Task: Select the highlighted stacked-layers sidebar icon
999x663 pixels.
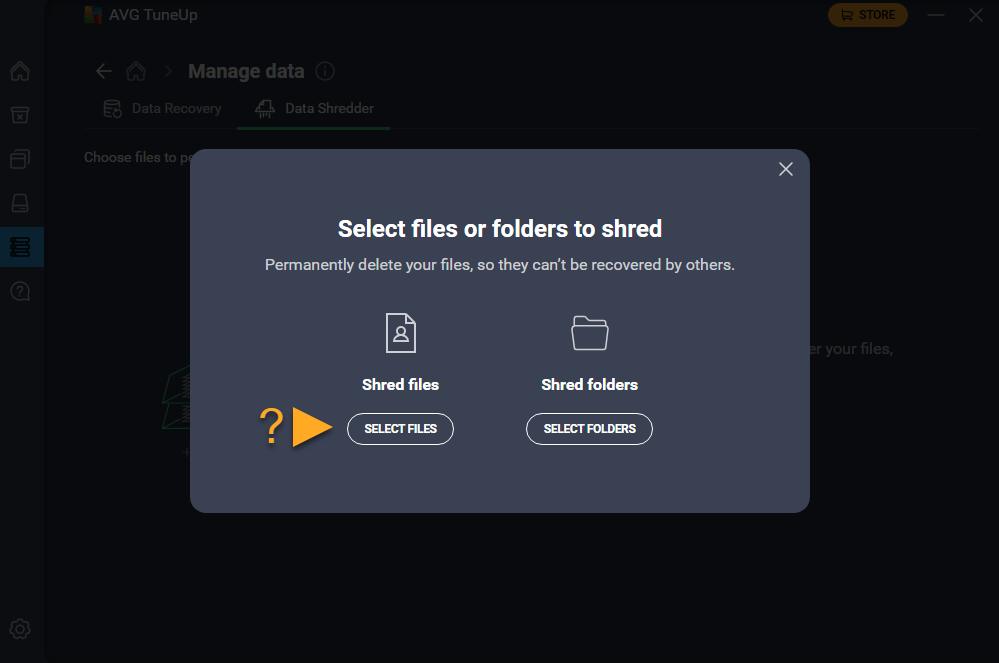Action: pyautogui.click(x=20, y=247)
